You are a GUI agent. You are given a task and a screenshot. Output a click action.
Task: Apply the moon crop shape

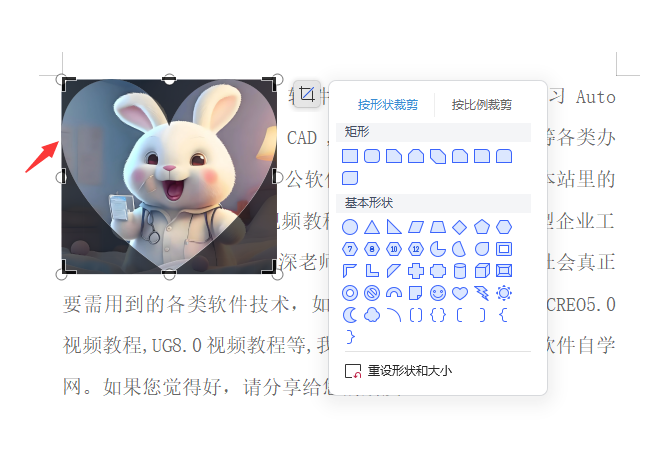pyautogui.click(x=350, y=315)
